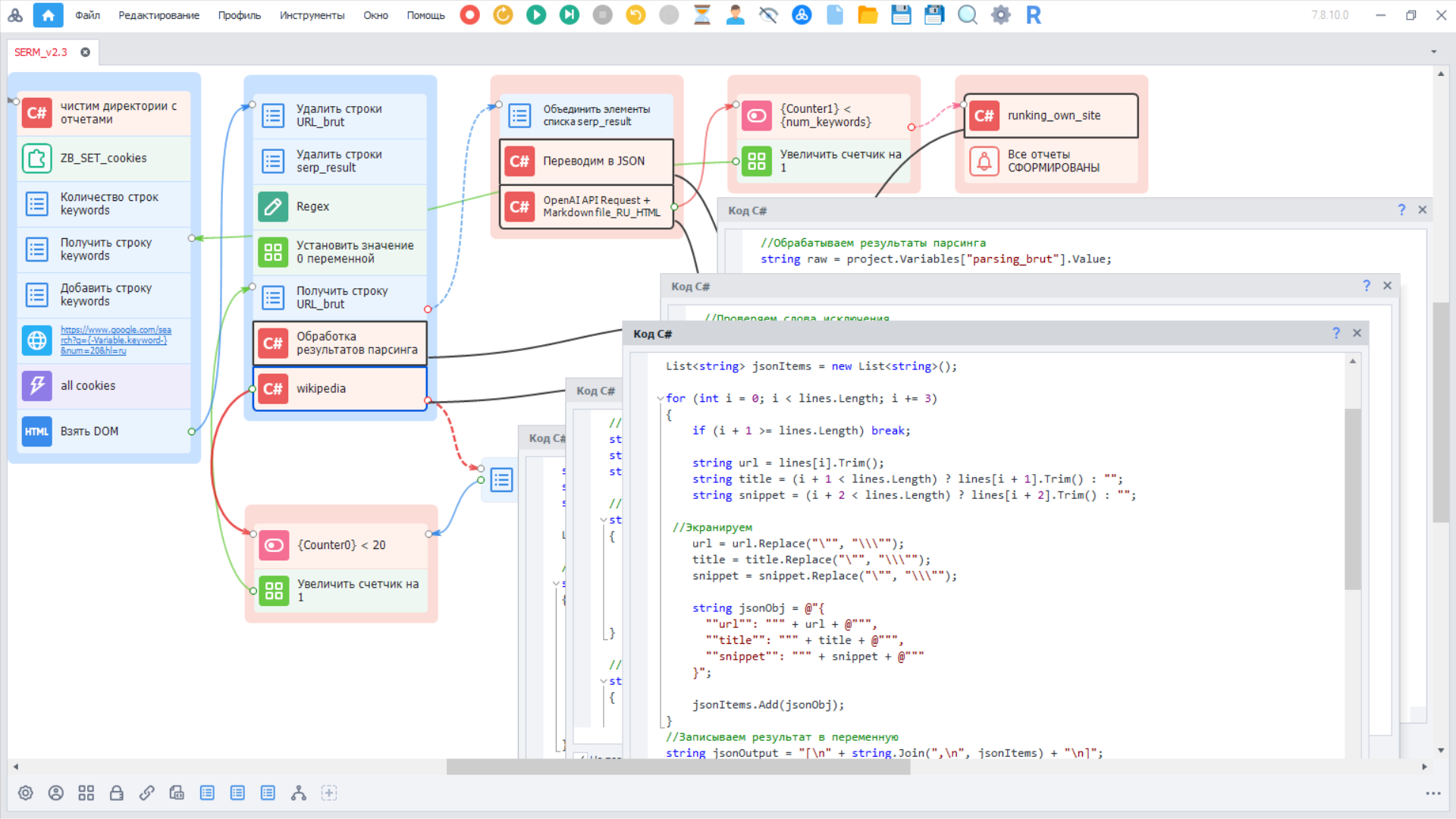Image resolution: width=1456 pixels, height=819 pixels.
Task: Click the three-dots icon at bottom right
Action: (1433, 793)
